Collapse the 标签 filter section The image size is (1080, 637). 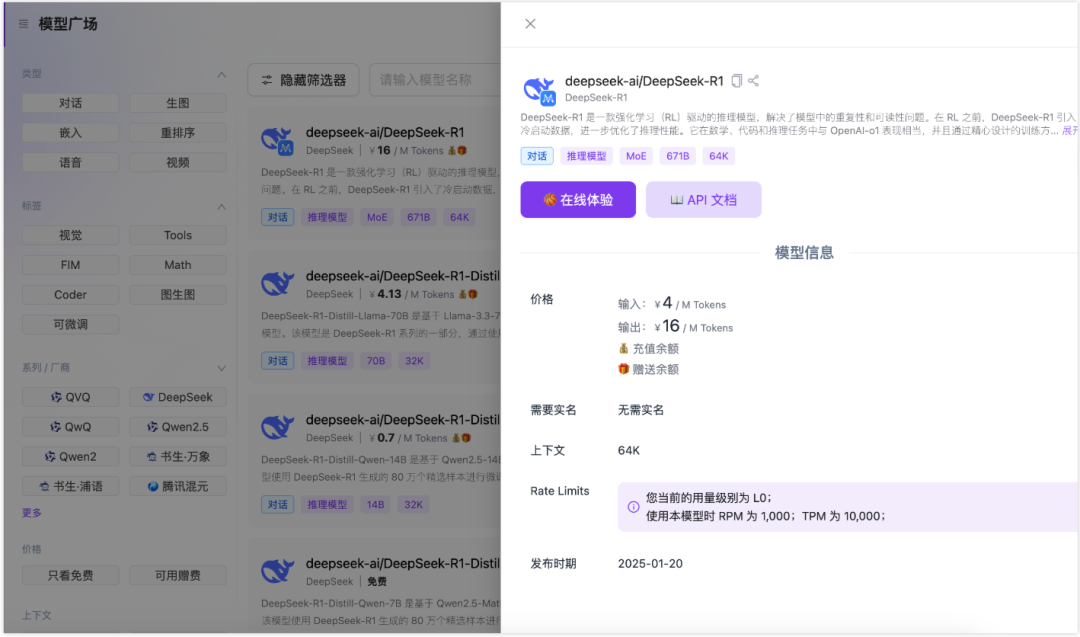221,207
